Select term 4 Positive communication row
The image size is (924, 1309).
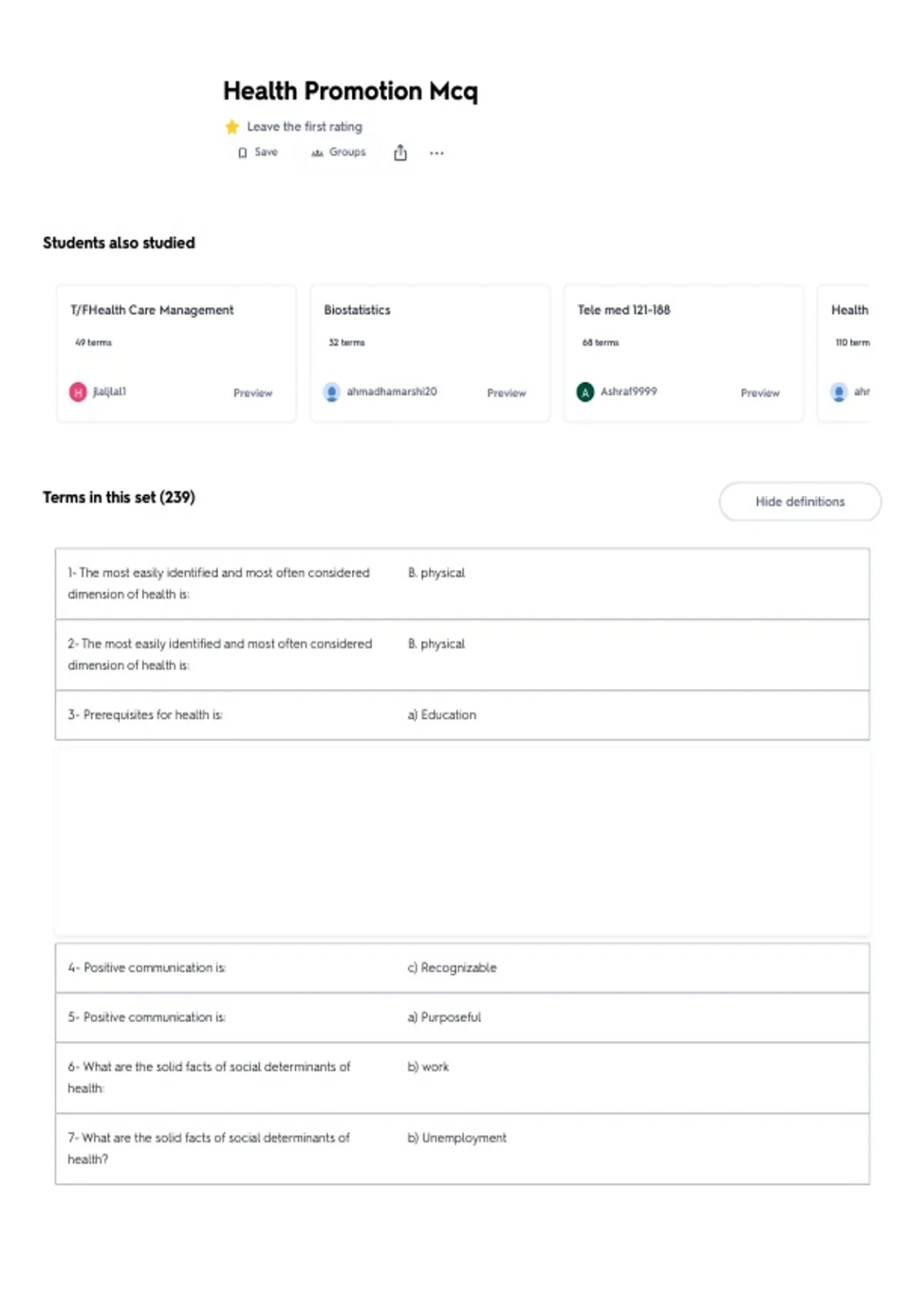tap(462, 968)
